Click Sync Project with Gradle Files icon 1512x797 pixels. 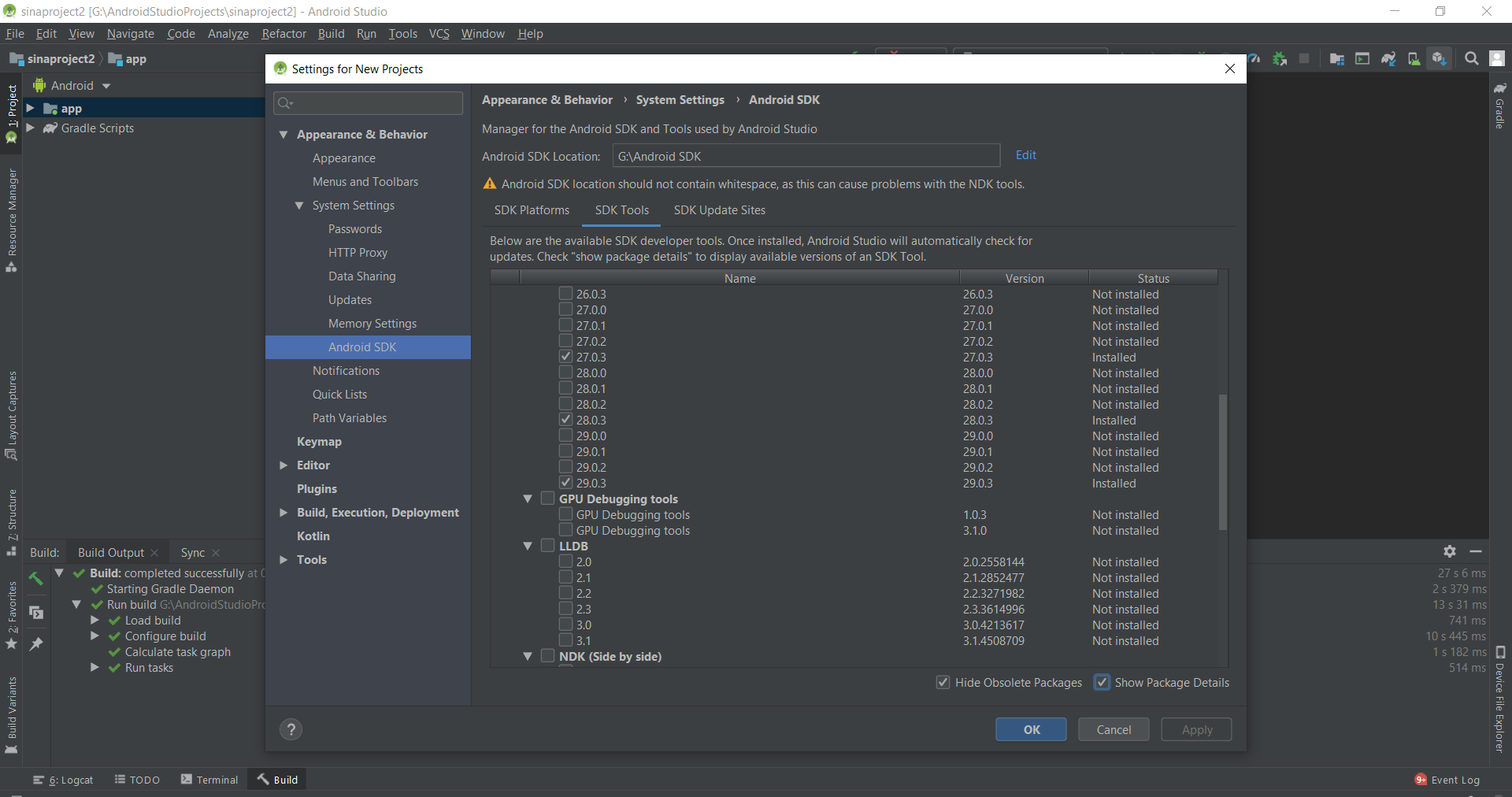1388,59
